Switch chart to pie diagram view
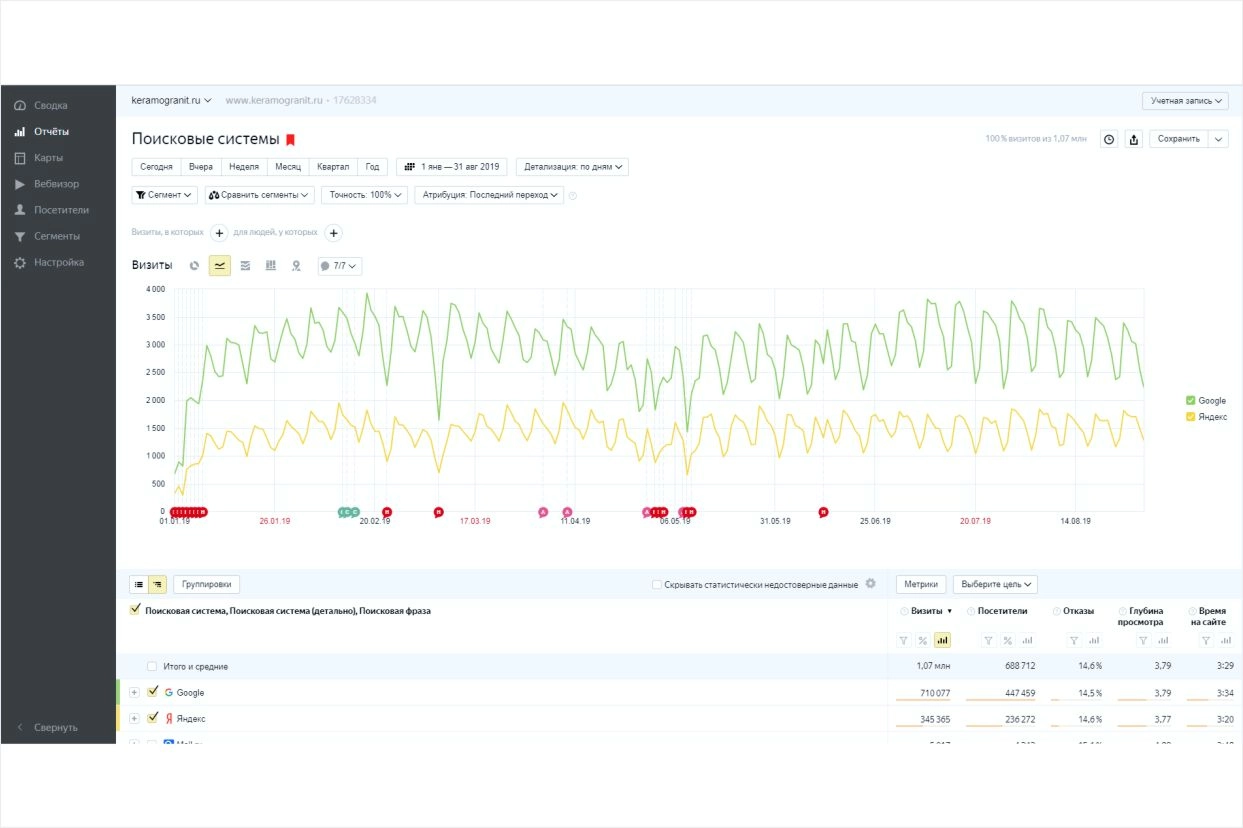Viewport: 1243px width, 828px height. 194,266
